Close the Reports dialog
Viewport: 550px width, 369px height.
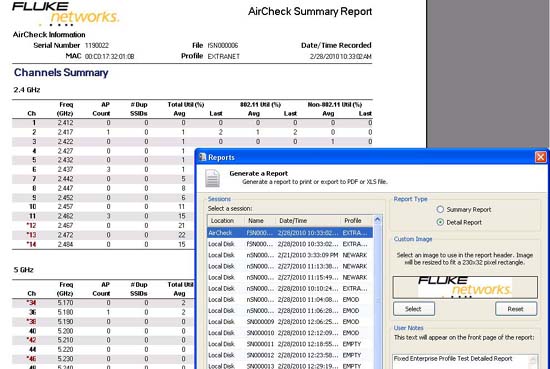click(x=541, y=157)
